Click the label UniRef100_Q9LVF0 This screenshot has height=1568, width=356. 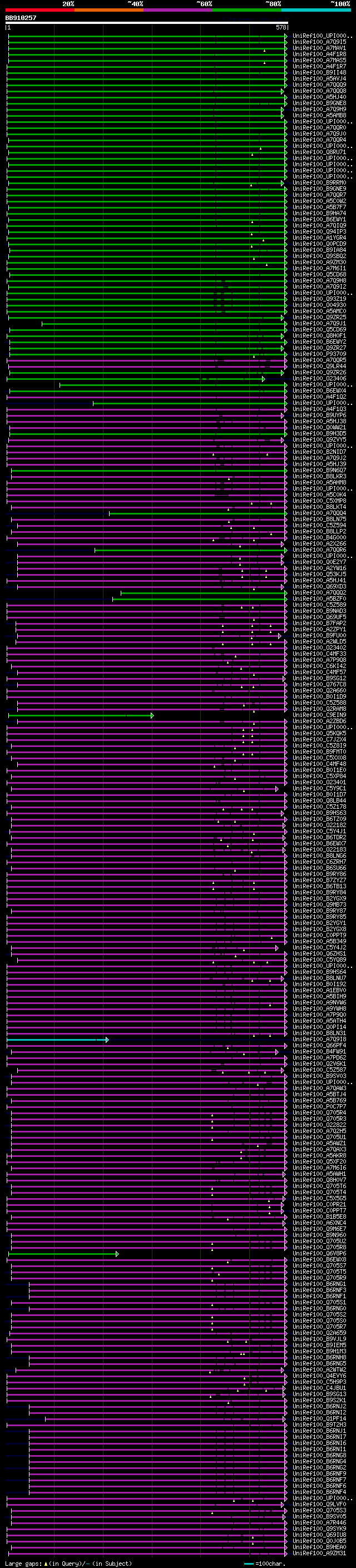click(x=319, y=1504)
